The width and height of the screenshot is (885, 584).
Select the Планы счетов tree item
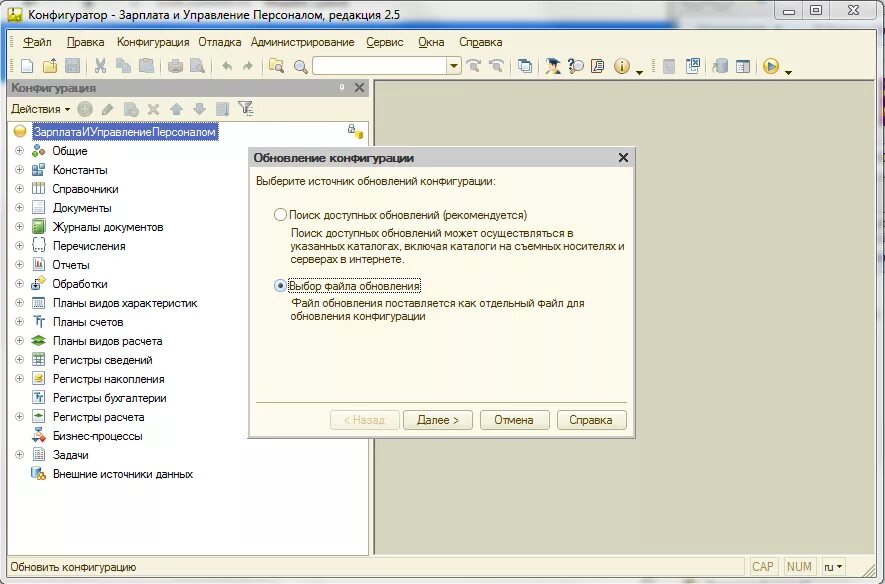(88, 322)
